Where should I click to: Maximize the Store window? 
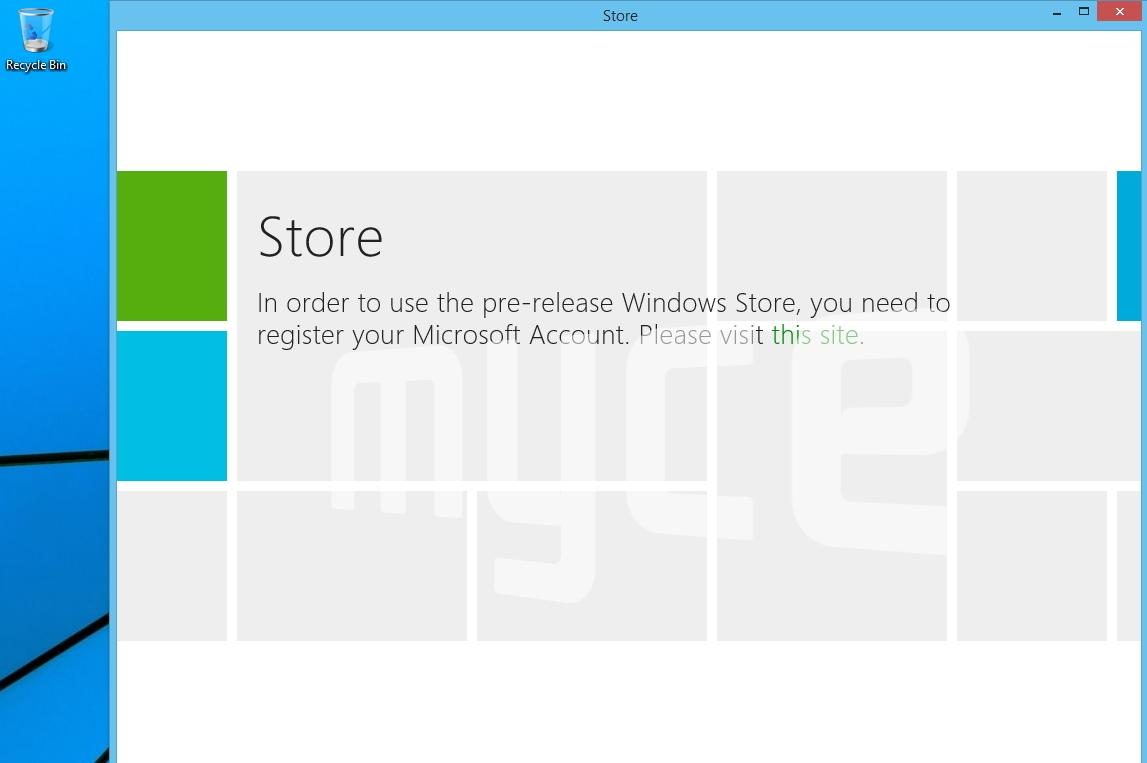[x=1083, y=11]
